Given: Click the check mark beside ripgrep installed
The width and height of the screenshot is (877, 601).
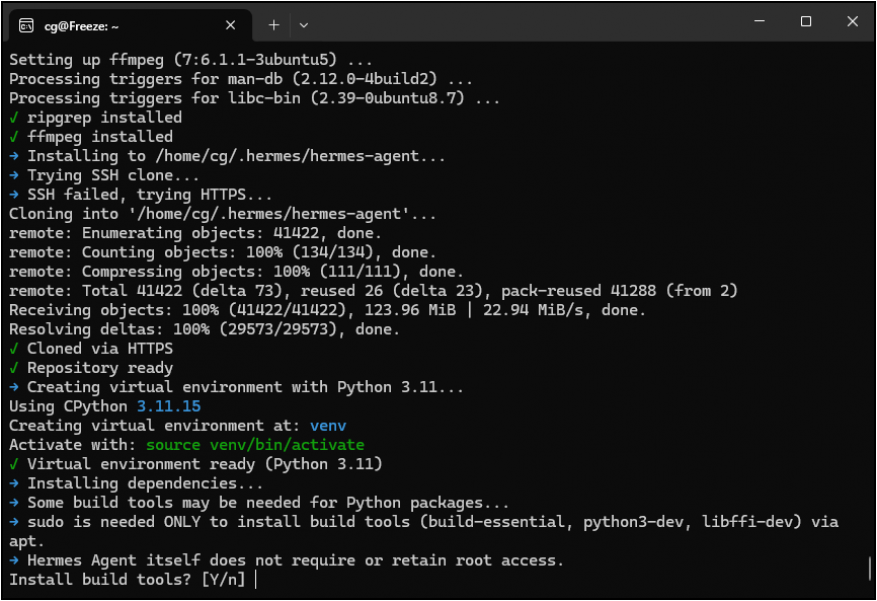Looking at the screenshot, I should coord(14,117).
